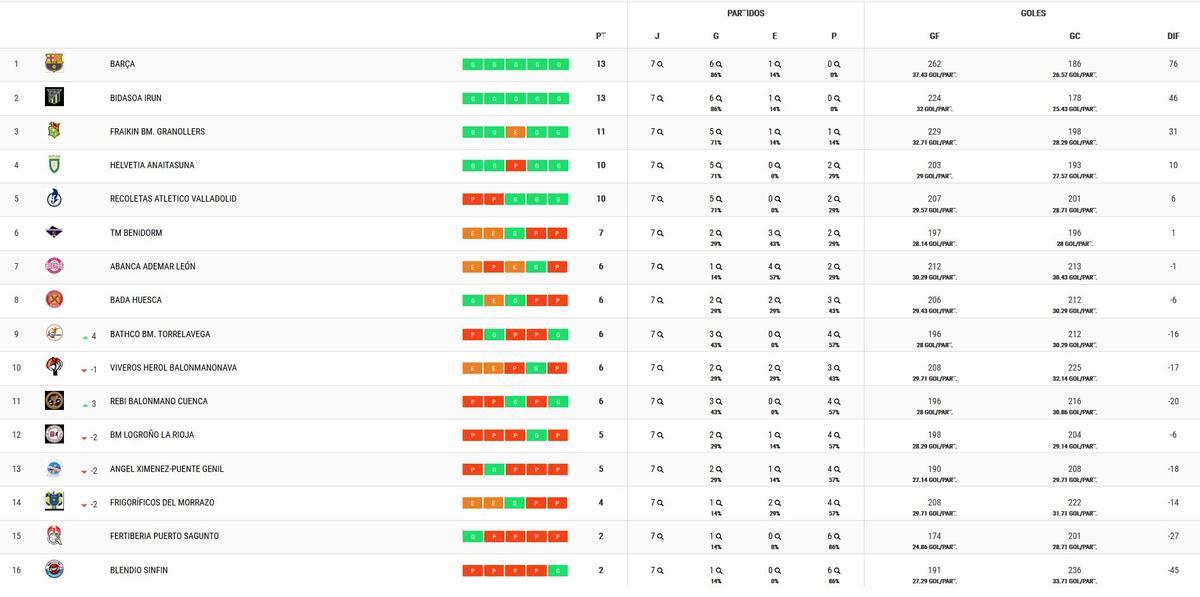
Task: Click the Barça club crest
Action: pyautogui.click(x=53, y=63)
